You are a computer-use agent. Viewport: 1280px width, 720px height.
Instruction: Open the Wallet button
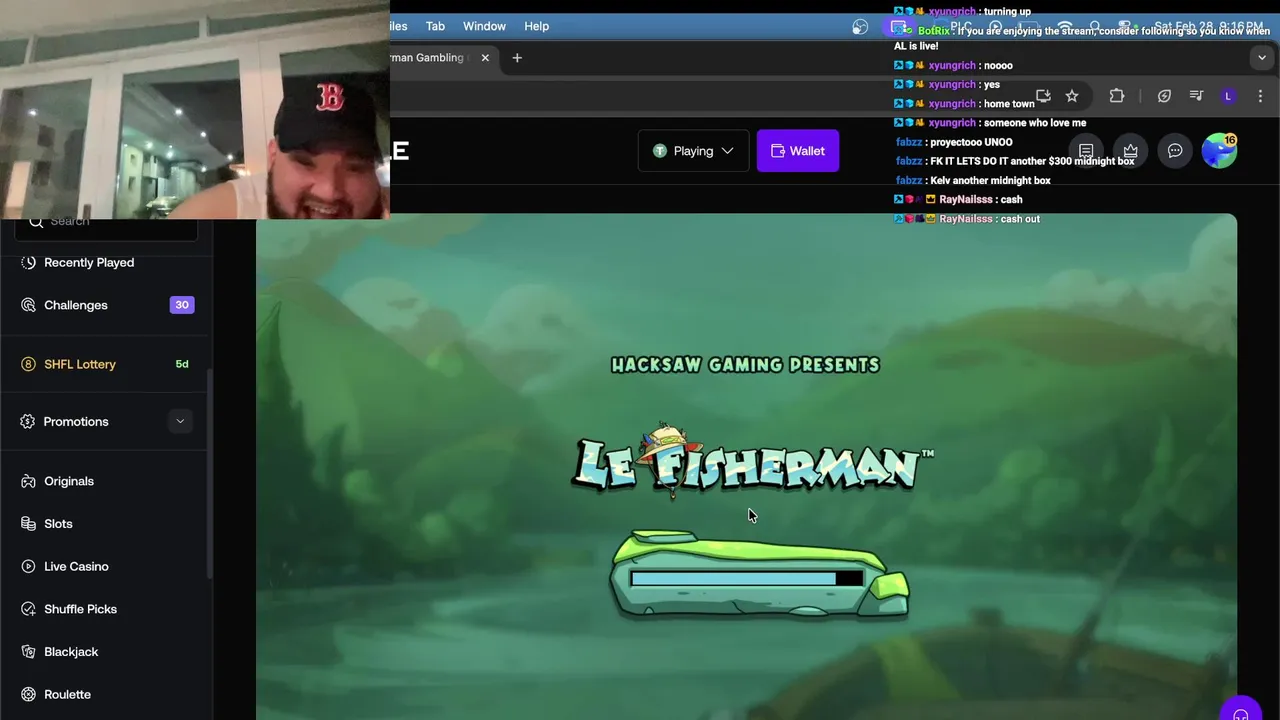pyautogui.click(x=797, y=151)
